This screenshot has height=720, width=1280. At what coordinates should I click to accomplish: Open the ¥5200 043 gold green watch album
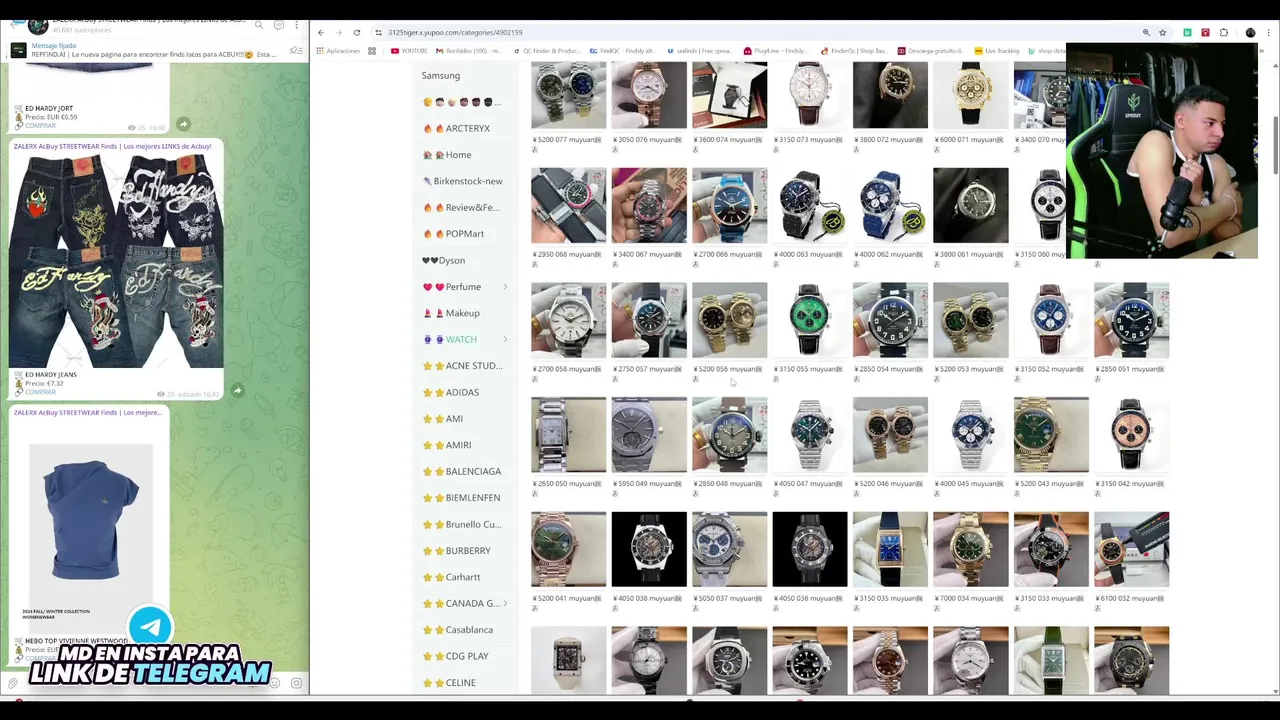[1051, 435]
